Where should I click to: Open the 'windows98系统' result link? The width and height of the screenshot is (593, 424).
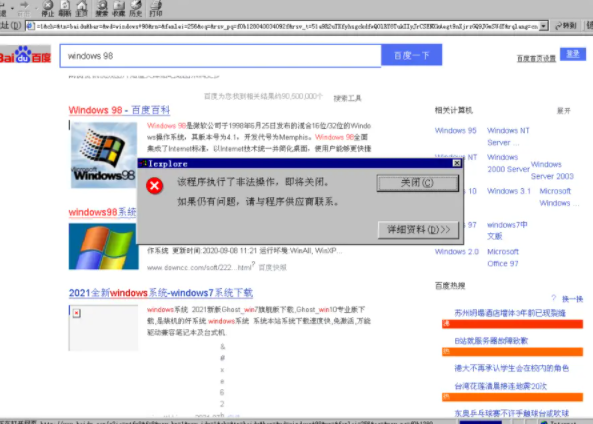pos(102,212)
